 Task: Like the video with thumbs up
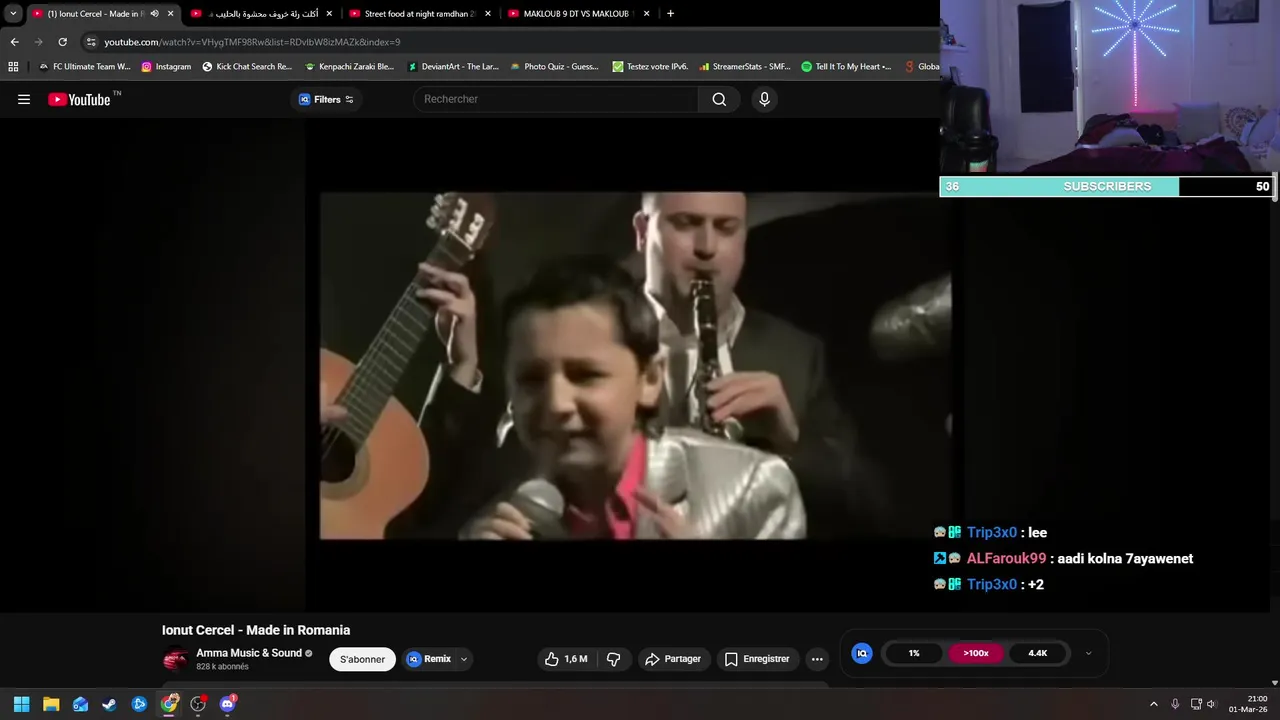point(566,659)
